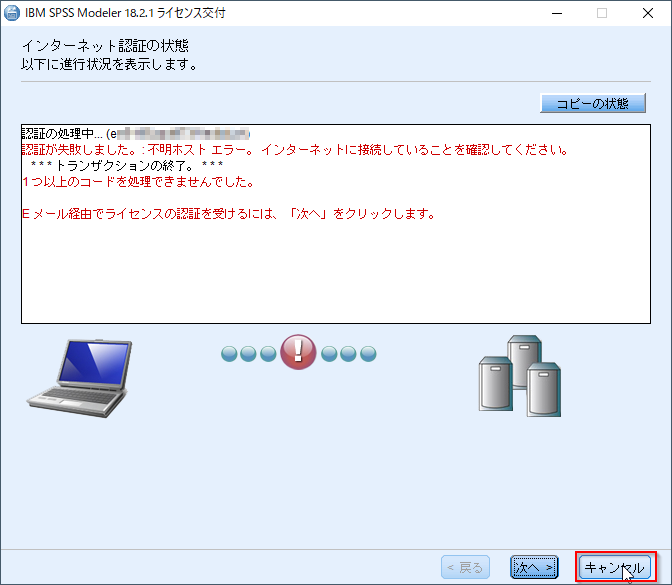Image resolution: width=672 pixels, height=585 pixels.
Task: Click the 以下に進行状況を表示します subtitle
Action: tap(109, 64)
